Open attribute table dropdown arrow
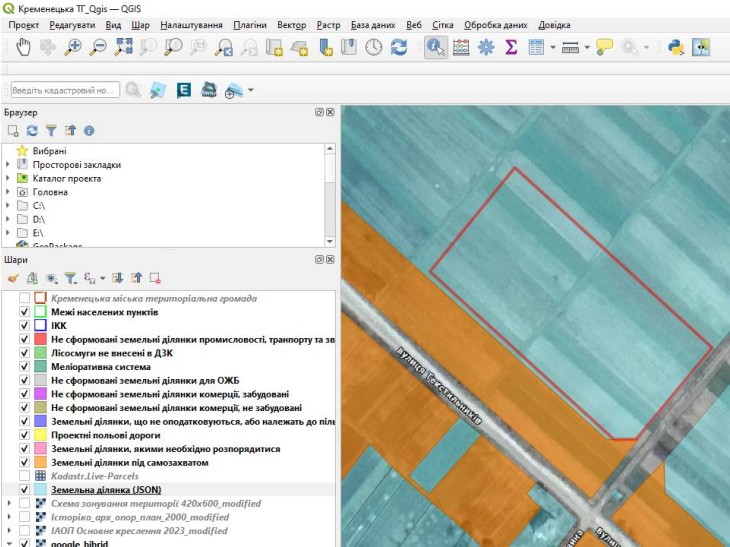This screenshot has height=547, width=730. coord(553,47)
